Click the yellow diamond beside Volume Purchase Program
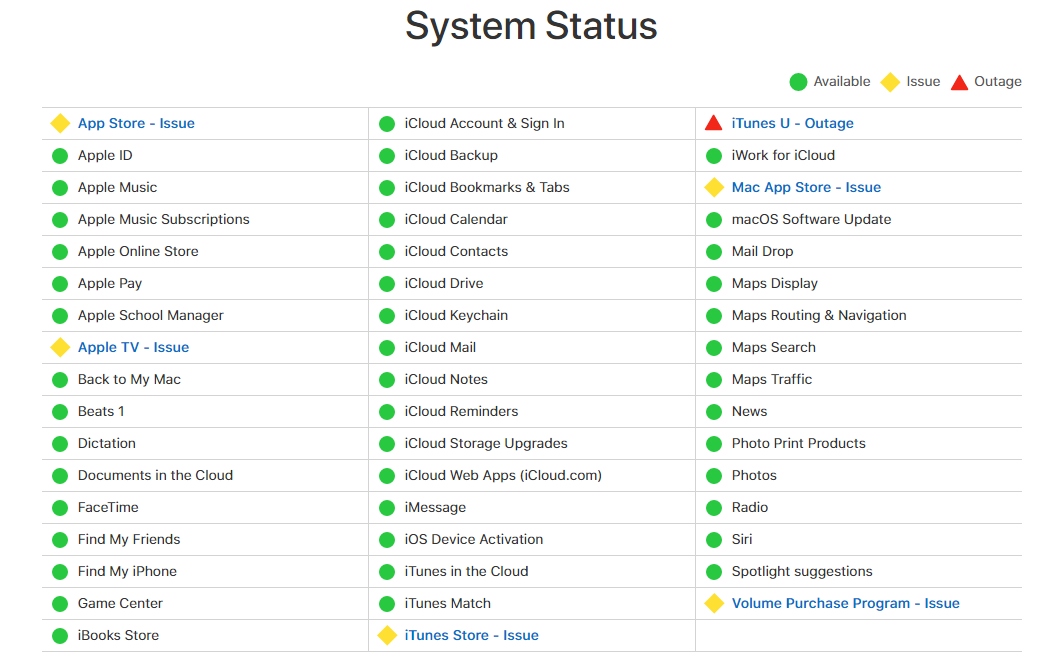 pos(714,603)
